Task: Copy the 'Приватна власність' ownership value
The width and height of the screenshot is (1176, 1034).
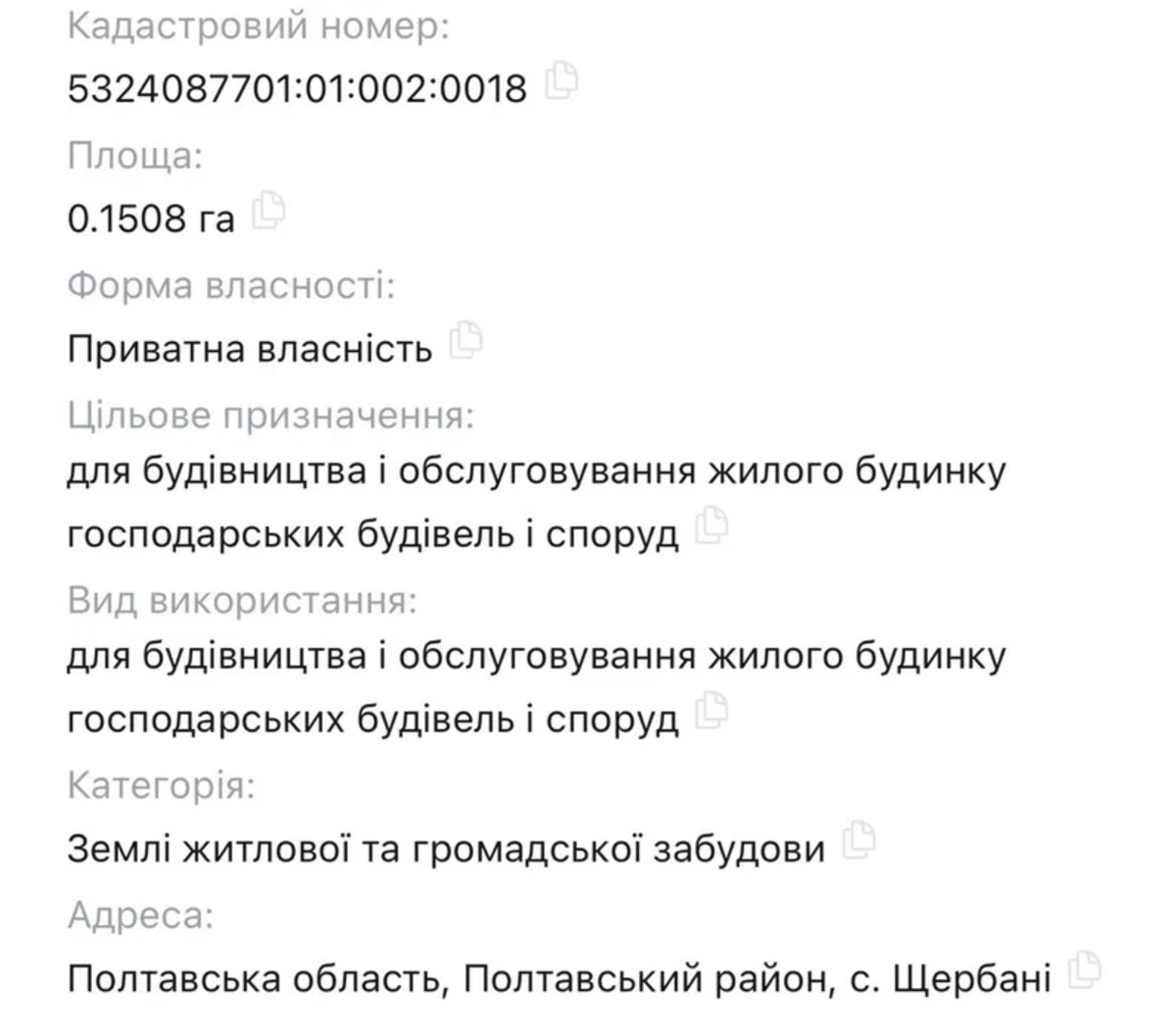Action: point(465,340)
